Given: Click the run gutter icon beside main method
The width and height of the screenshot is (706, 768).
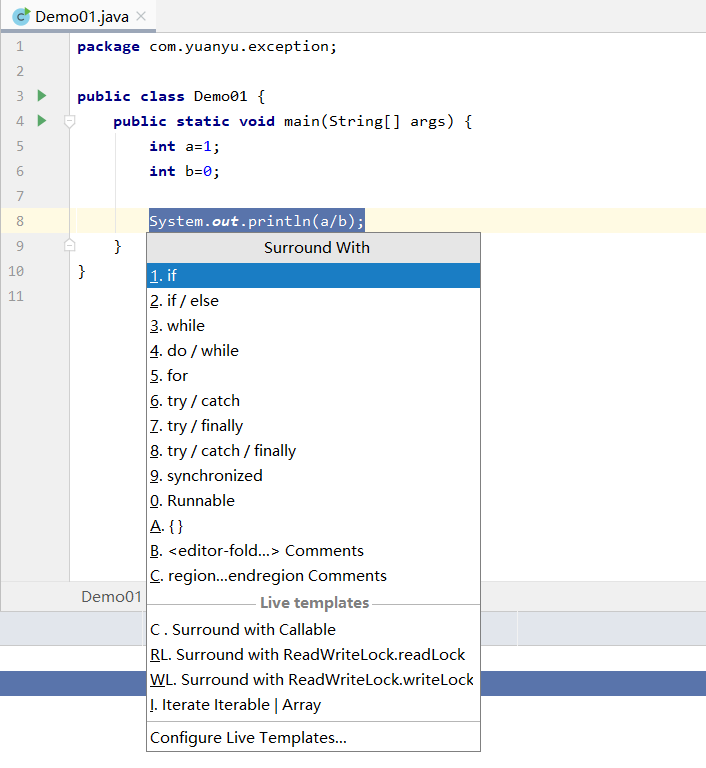Looking at the screenshot, I should pyautogui.click(x=42, y=120).
